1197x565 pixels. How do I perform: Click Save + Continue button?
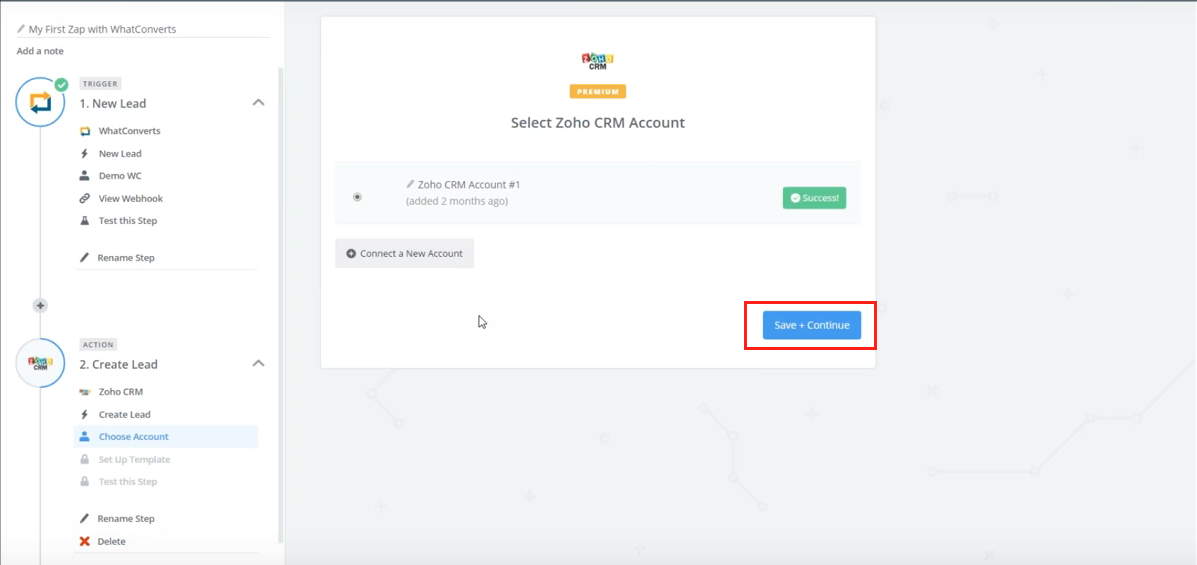click(x=811, y=325)
